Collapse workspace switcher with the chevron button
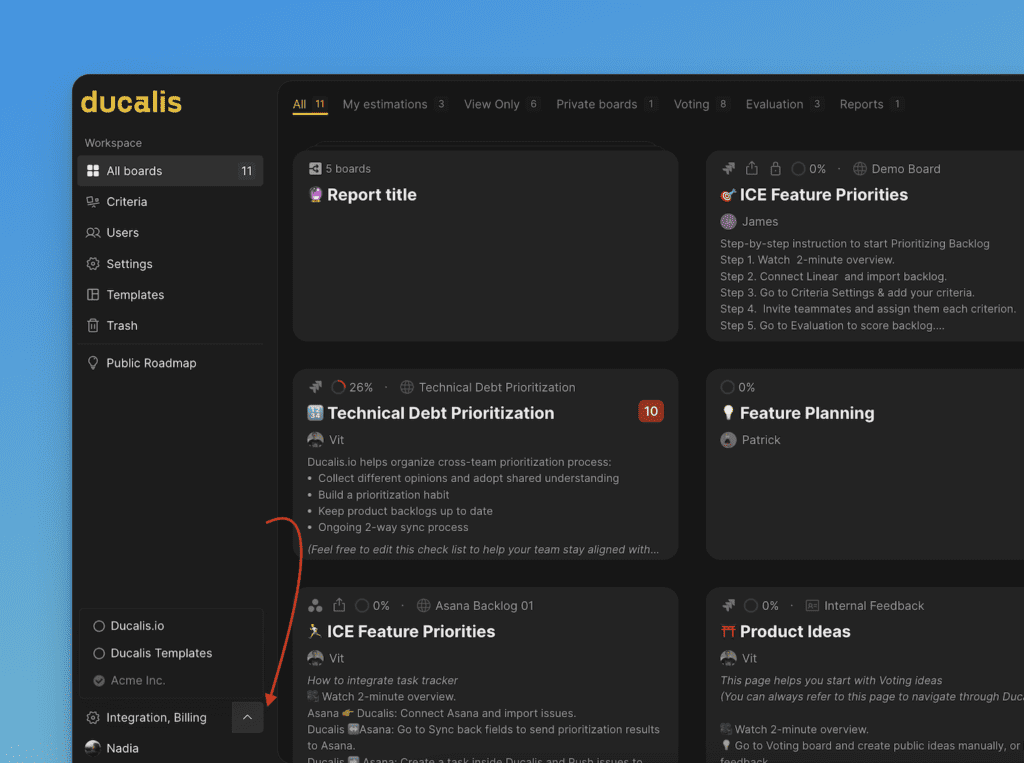 tap(247, 717)
